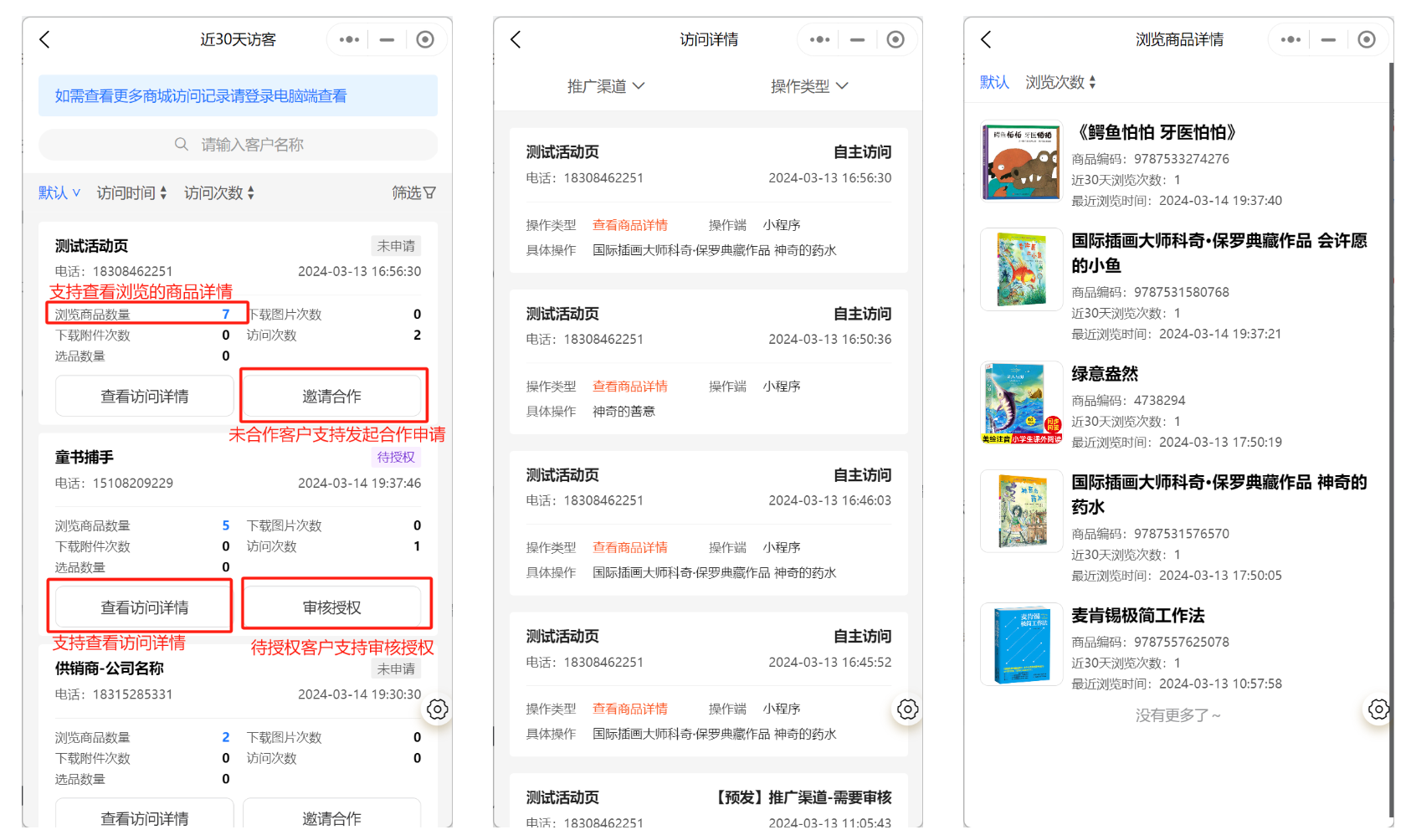This screenshot has width=1406, height=840.
Task: Click floating settings gear on 浏览商品详情 screen
Action: (1378, 709)
